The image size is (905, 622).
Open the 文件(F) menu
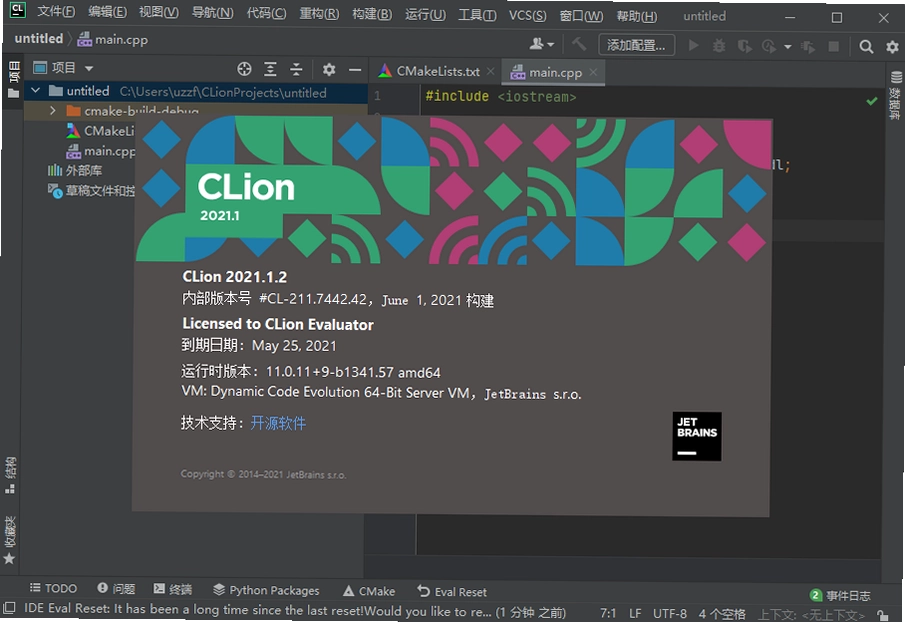(x=56, y=12)
